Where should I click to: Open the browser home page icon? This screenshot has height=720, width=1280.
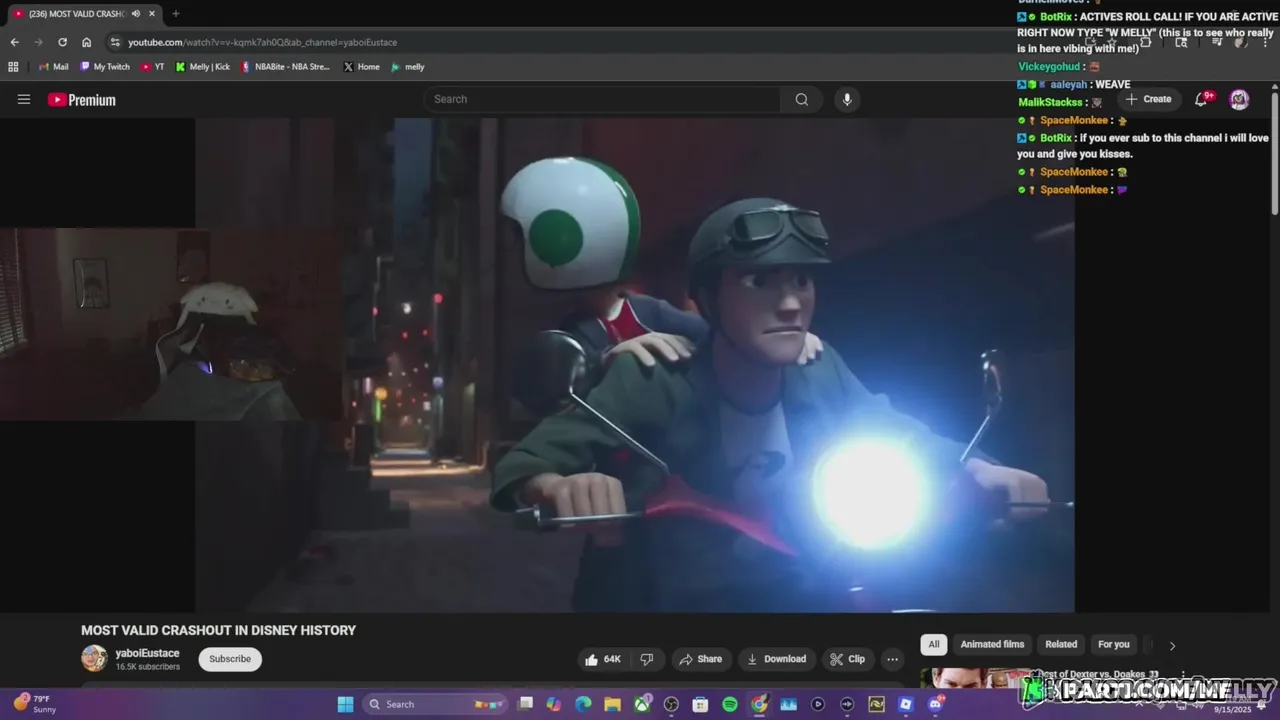pos(87,42)
